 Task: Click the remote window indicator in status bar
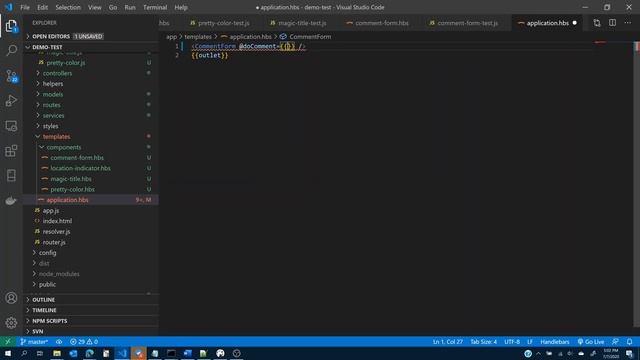point(8,342)
